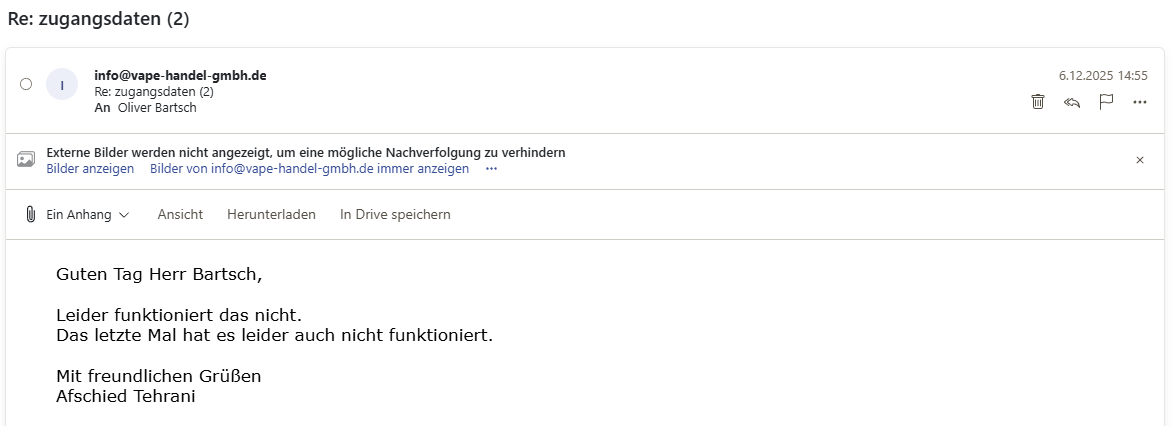The height and width of the screenshot is (426, 1173).
Task: Click recipient name Oliver Bartsch
Action: [158, 107]
